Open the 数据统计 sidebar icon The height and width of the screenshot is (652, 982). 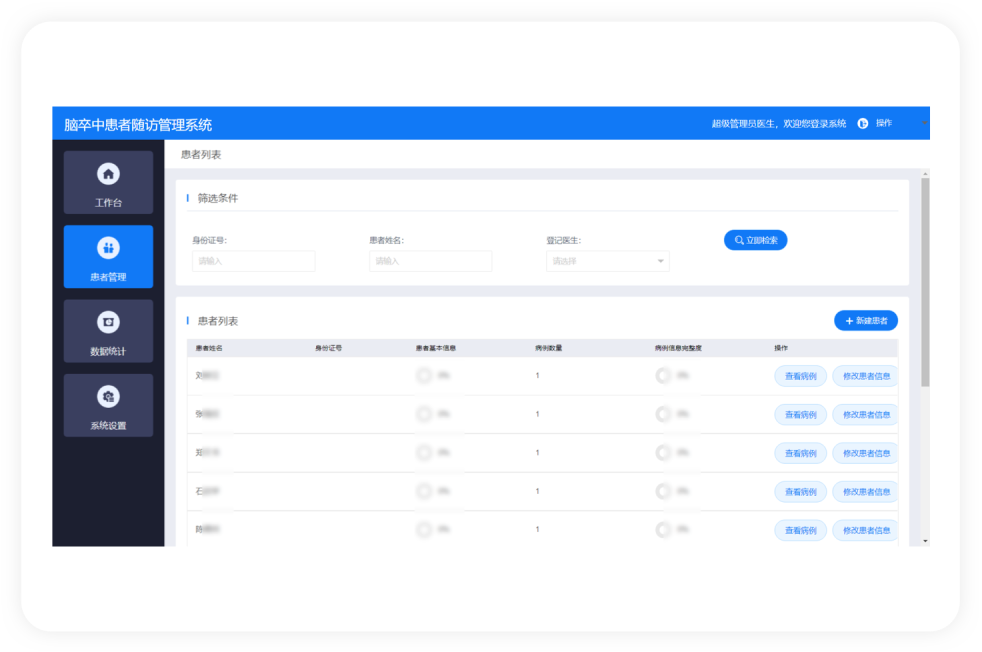(108, 322)
